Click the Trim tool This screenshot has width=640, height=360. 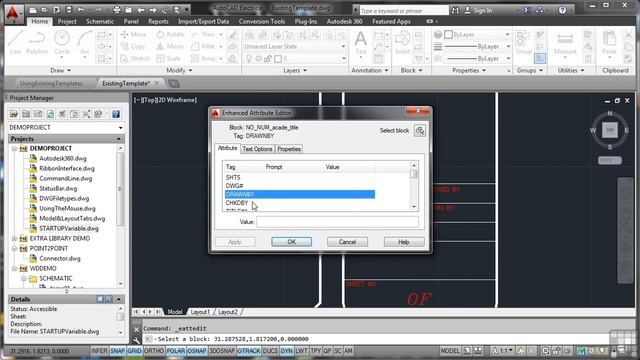203,35
